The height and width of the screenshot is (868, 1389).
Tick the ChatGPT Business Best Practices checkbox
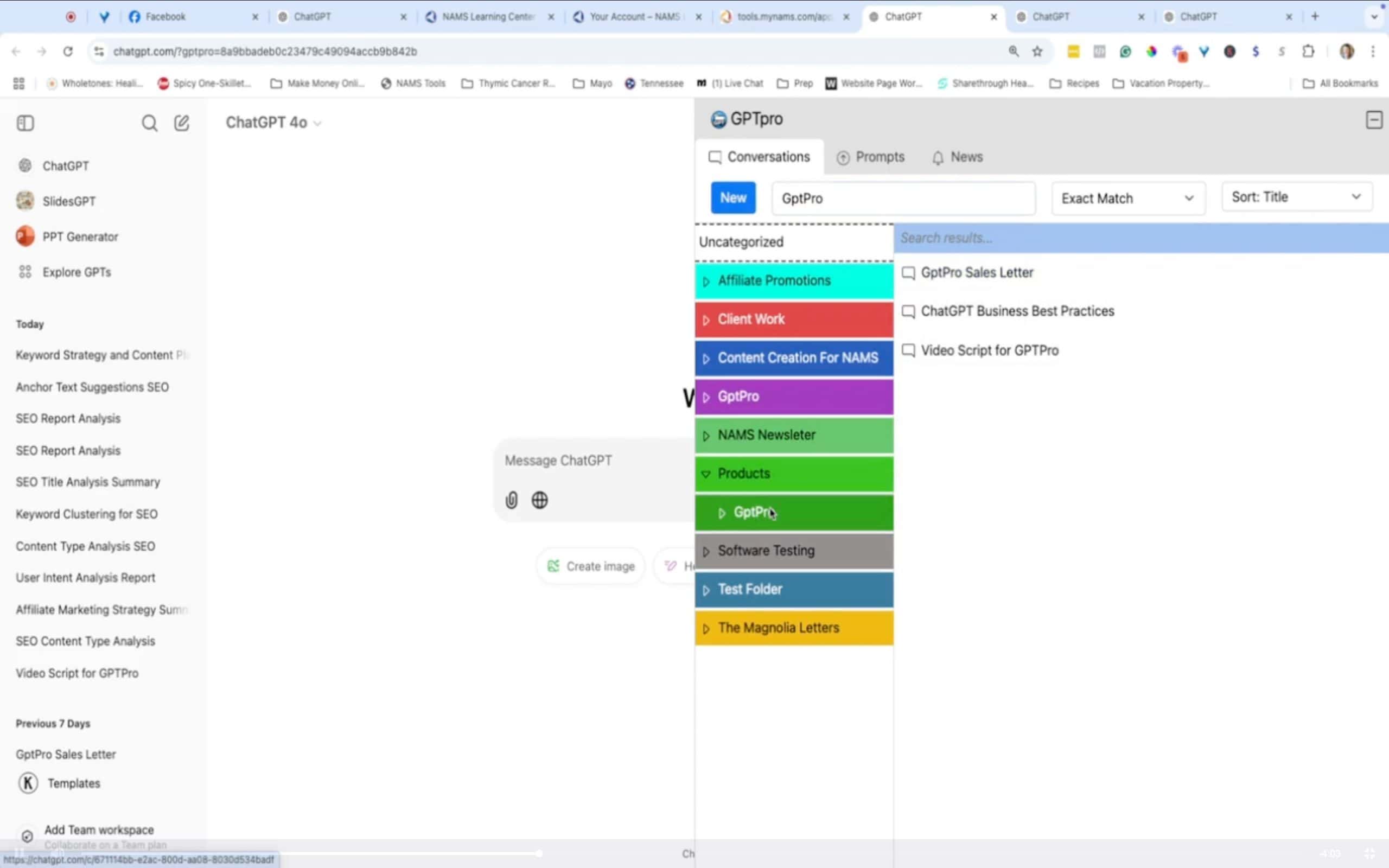pyautogui.click(x=908, y=311)
